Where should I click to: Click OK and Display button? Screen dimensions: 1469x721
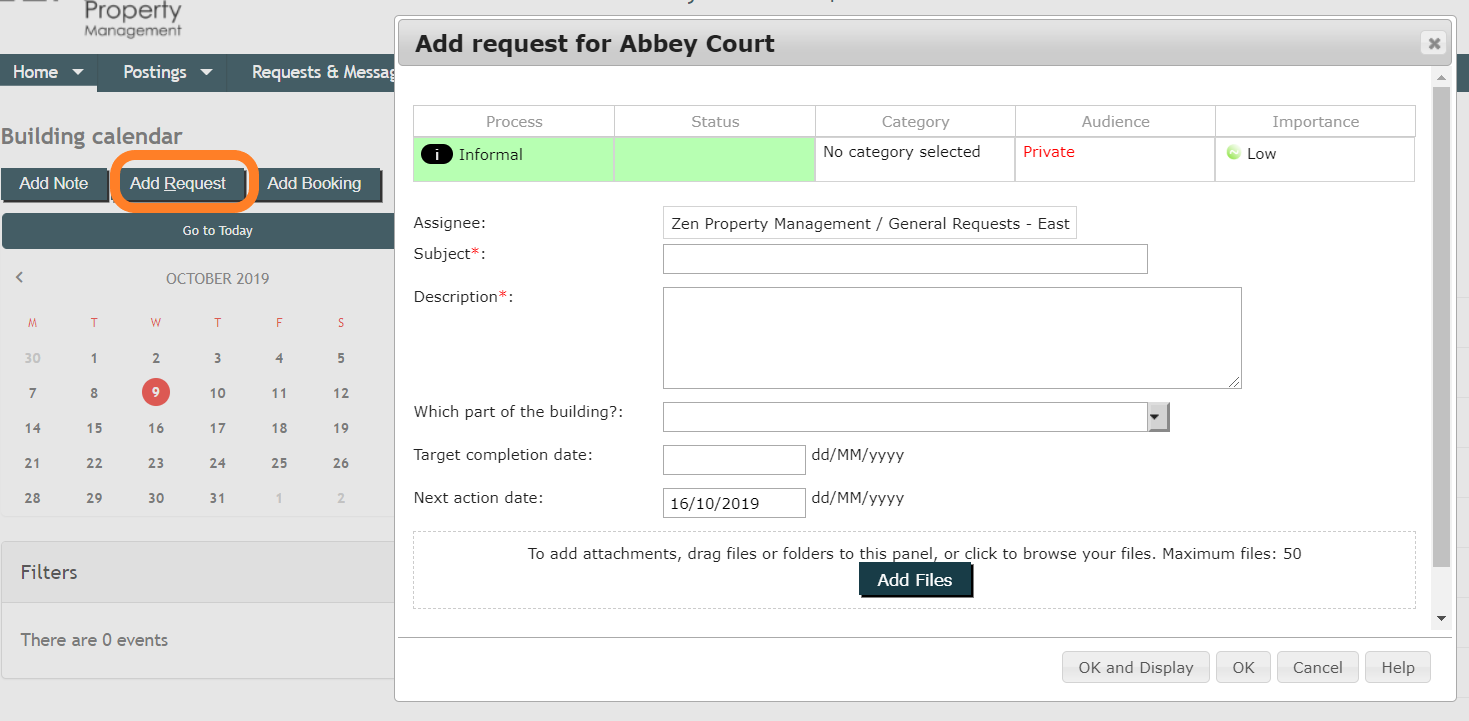point(1135,668)
